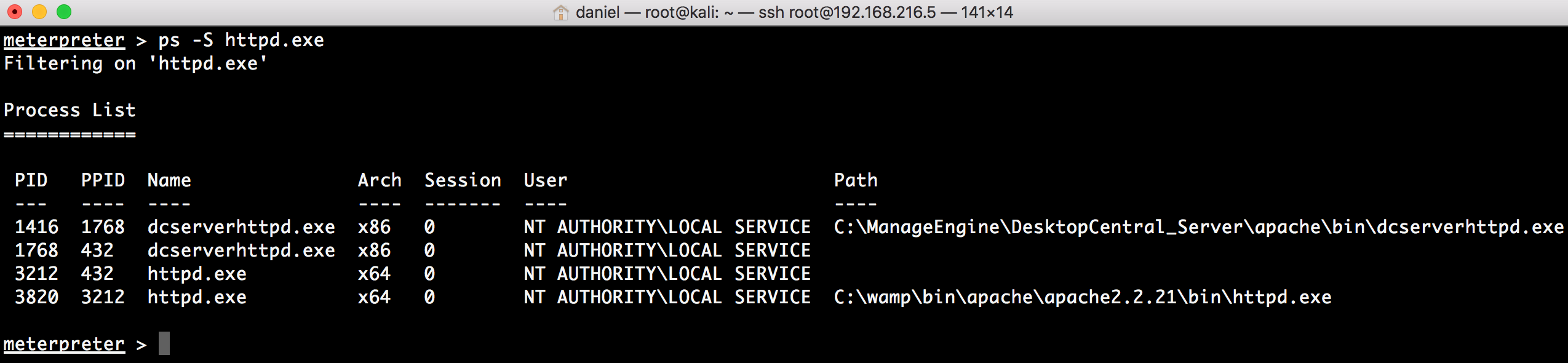Image resolution: width=1568 pixels, height=363 pixels.
Task: Click the 'Process List' heading text
Action: pos(70,110)
